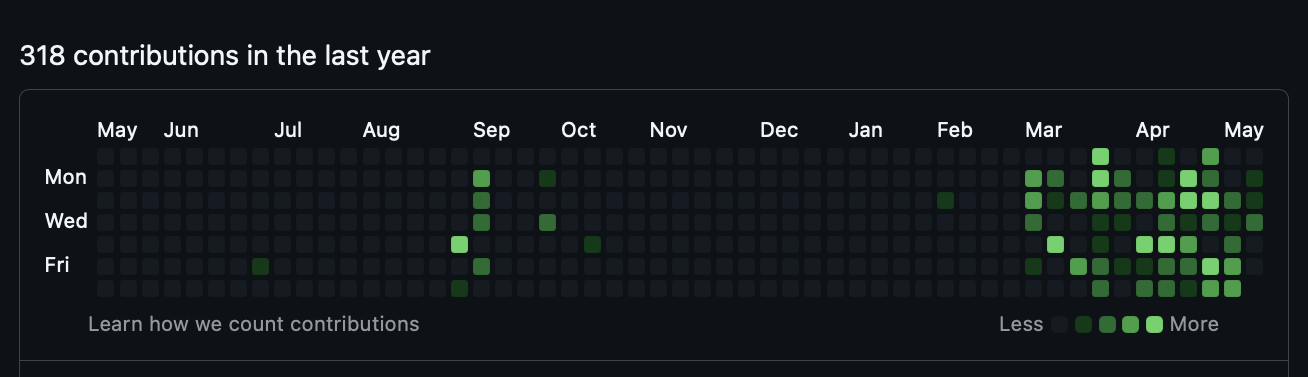Click the 'Fri' weekday label
1308x377 pixels.
pos(58,265)
